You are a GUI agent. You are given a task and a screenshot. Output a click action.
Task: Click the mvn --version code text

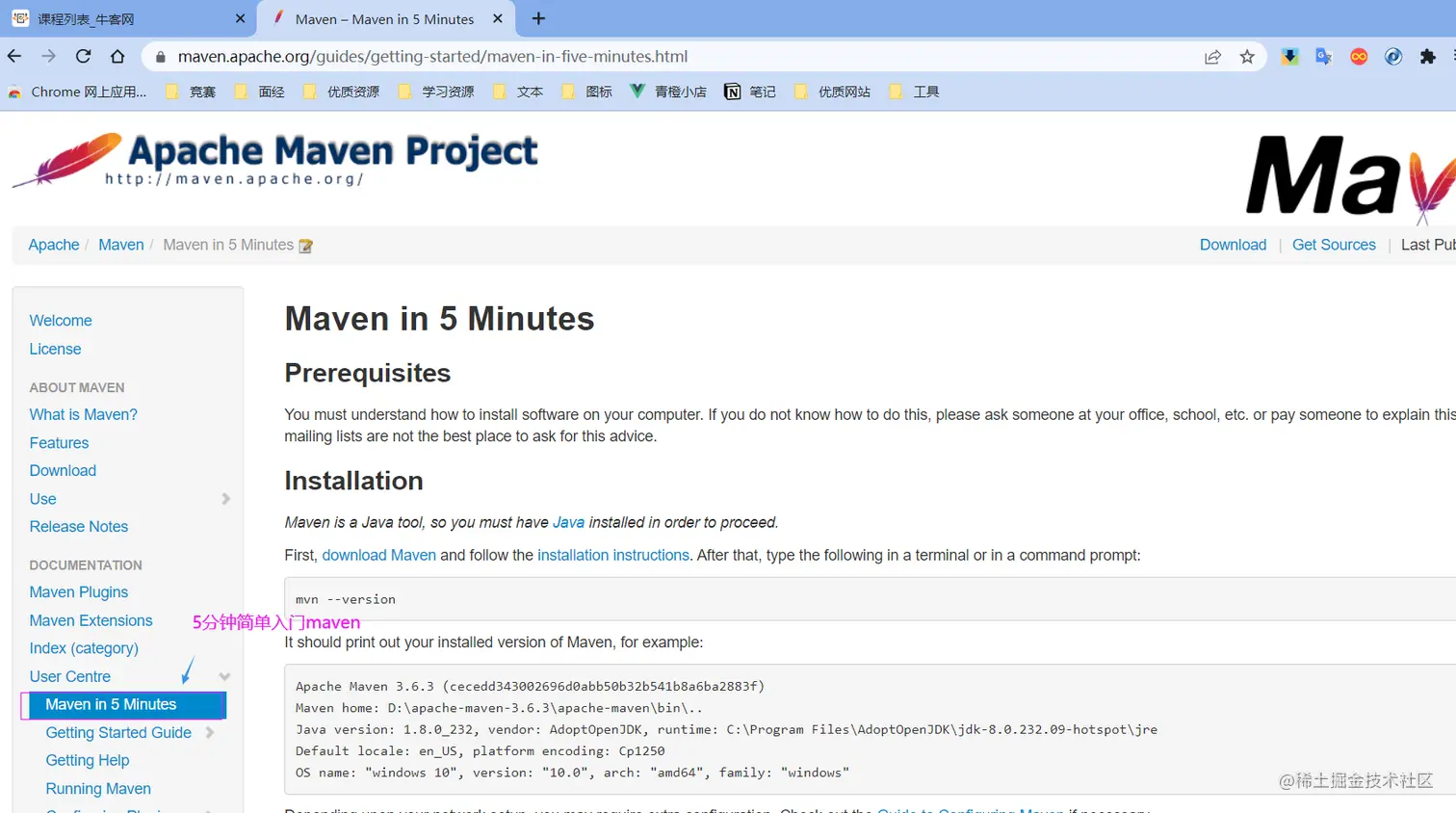pyautogui.click(x=345, y=599)
